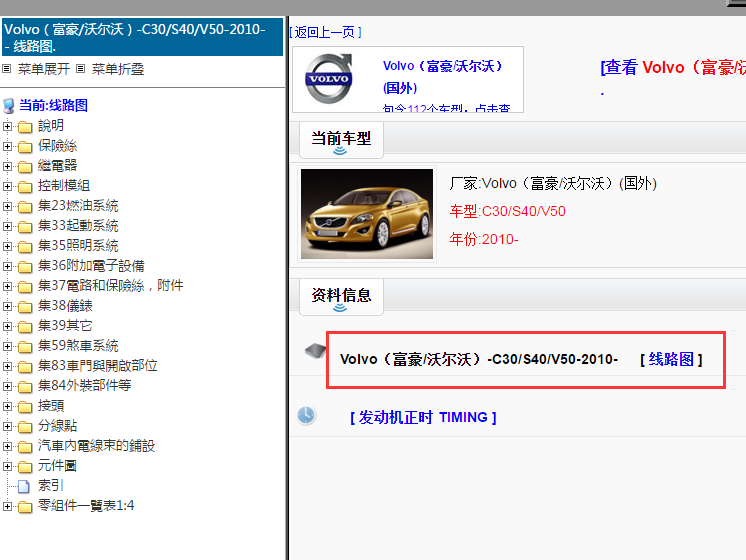Open the 线路图 link in 资料信息
746x560 pixels.
tap(671, 359)
